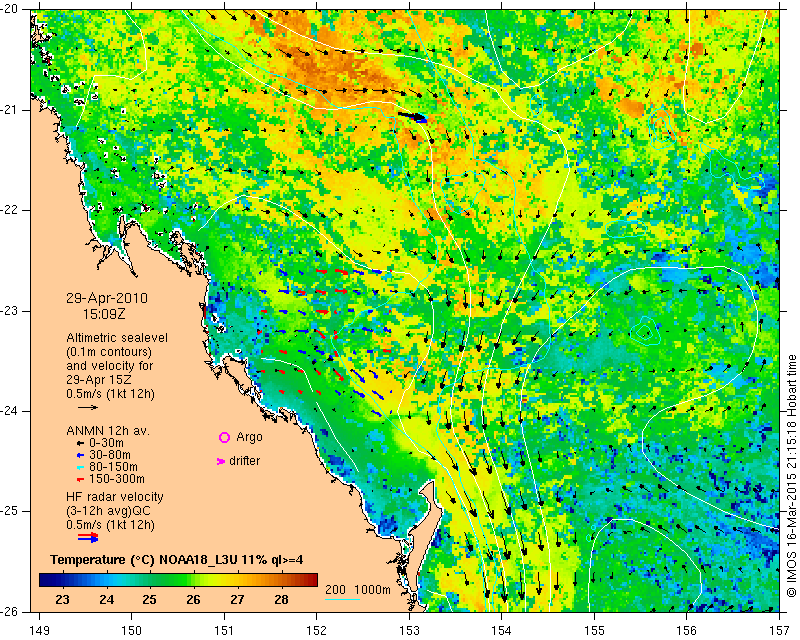Click the '80-150m' depth label
This screenshot has height=640, width=800.
113,467
